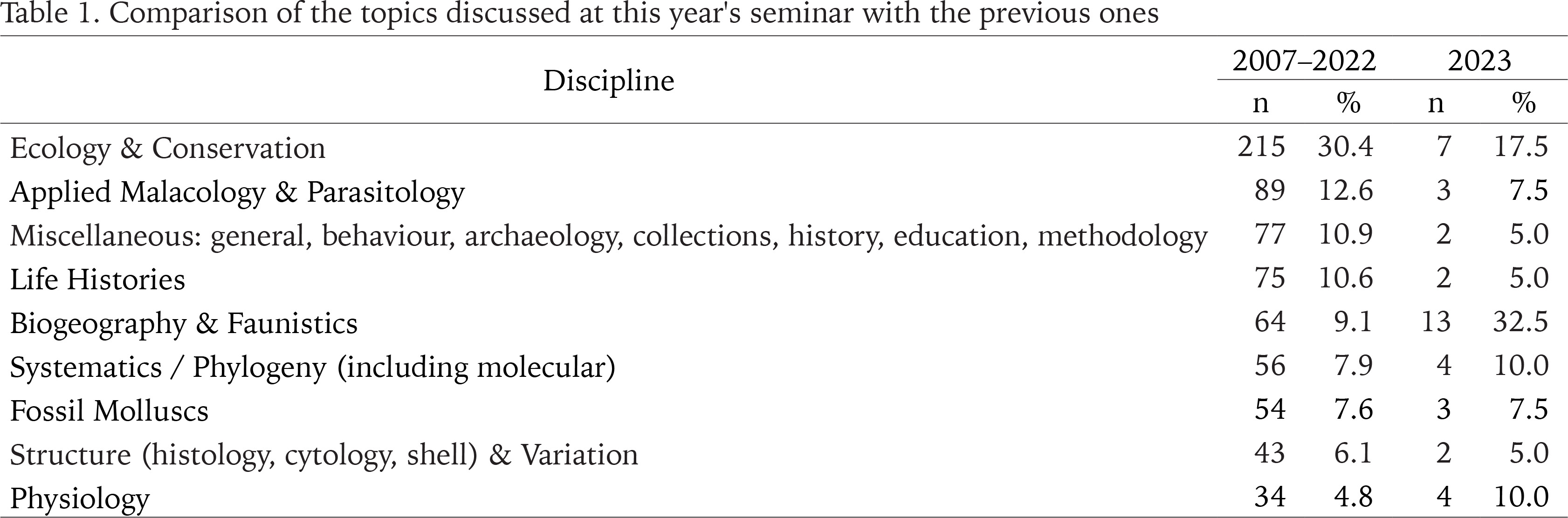Click the value 215 for Ecology
Screen dimensions: 1568x518
click(x=1261, y=147)
